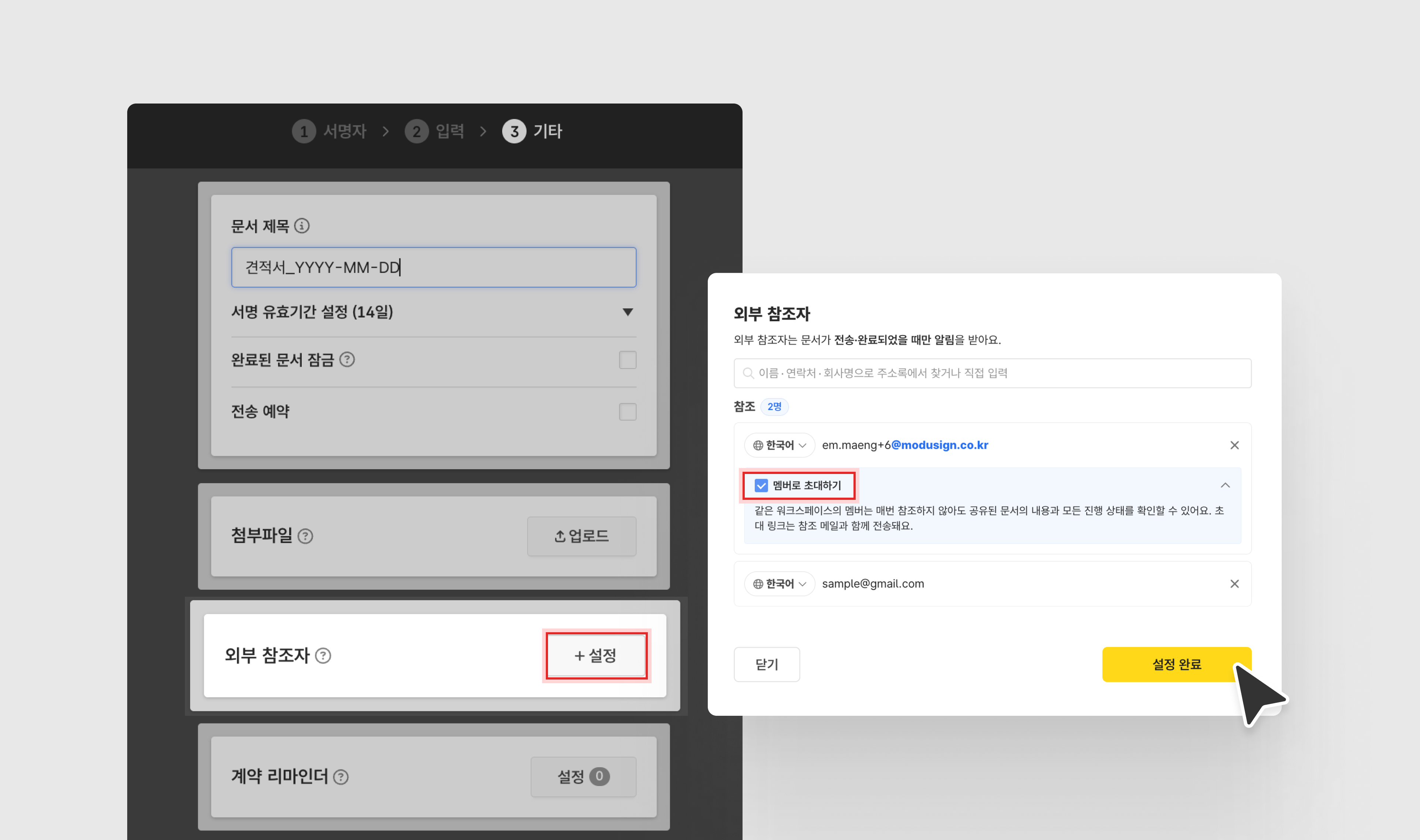
Task: Click help icon beside 완료된 문서 잠금
Action: click(347, 359)
